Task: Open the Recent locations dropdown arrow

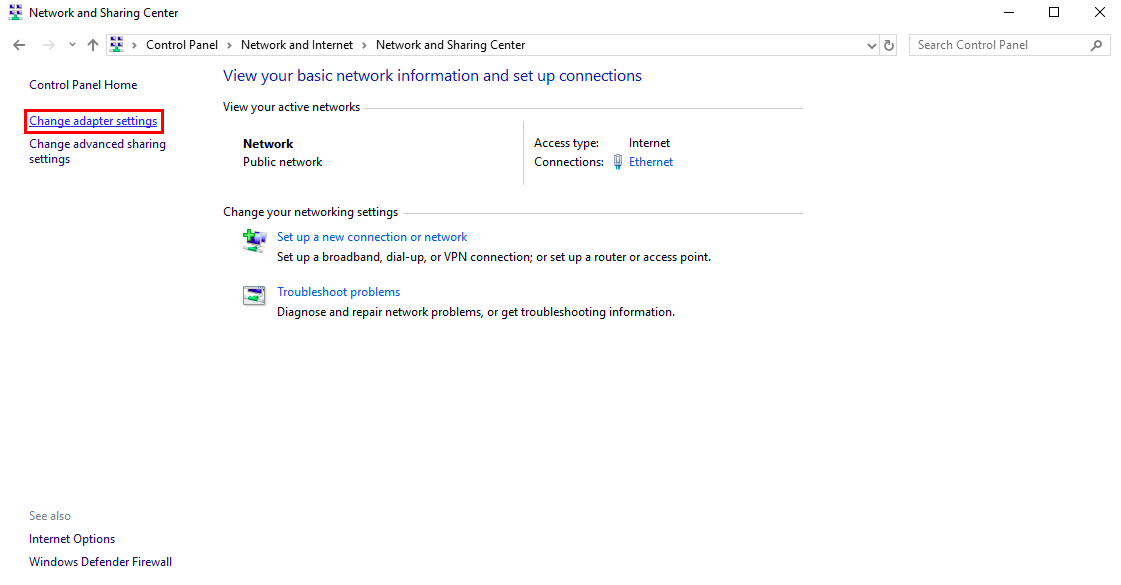Action: 72,45
